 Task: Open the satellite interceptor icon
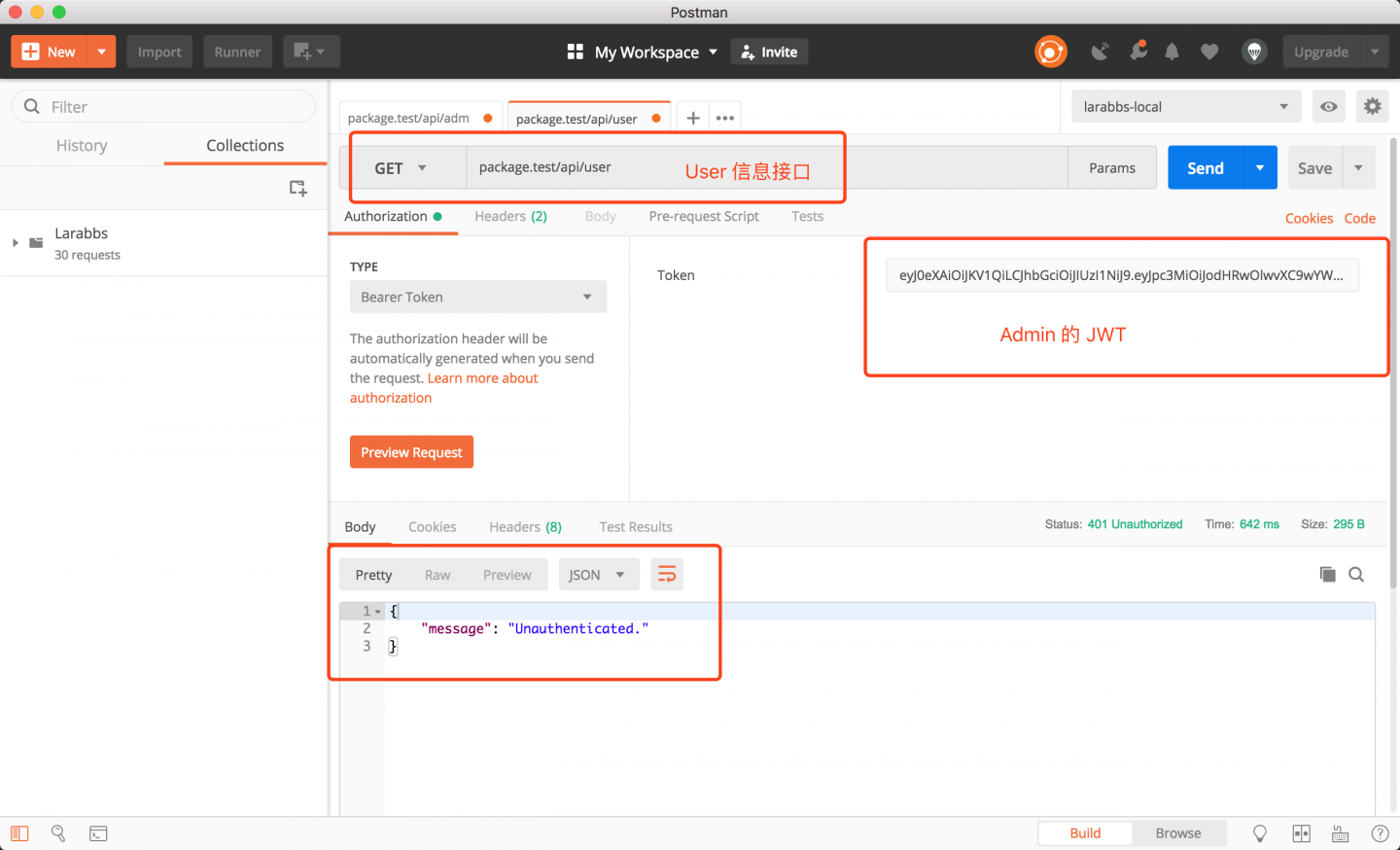1100,52
